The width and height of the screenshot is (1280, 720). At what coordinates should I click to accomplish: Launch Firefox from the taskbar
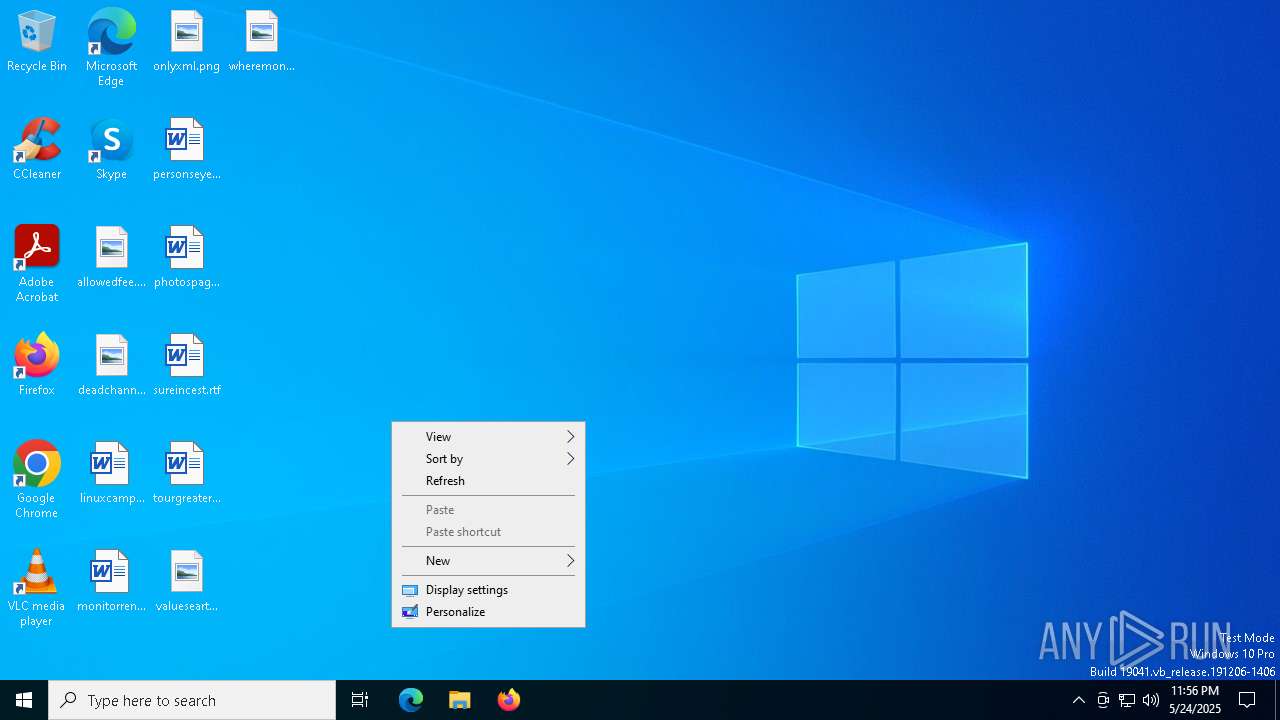(x=509, y=700)
